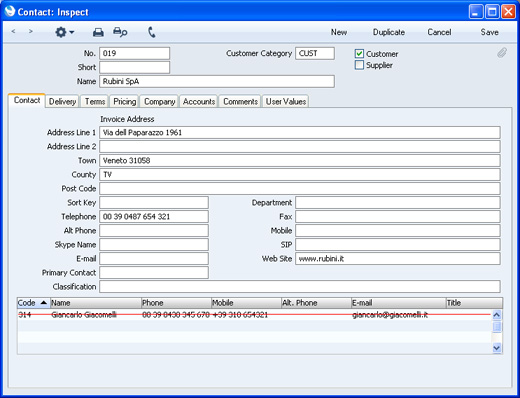
Task: Click the Print icon
Action: tap(98, 32)
